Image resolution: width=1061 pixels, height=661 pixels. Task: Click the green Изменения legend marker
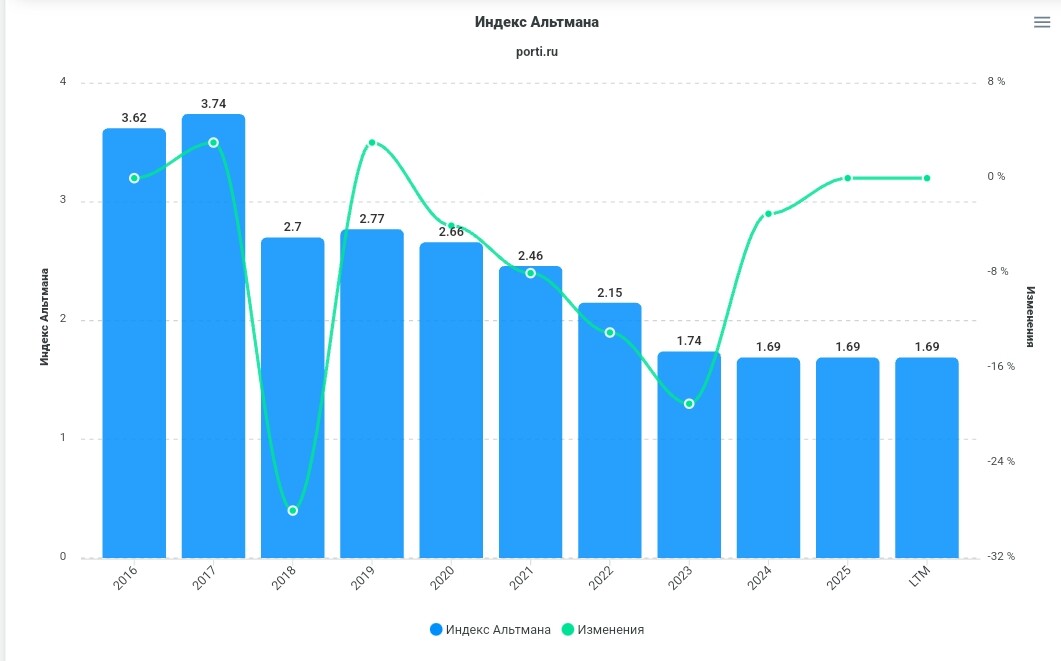coord(568,629)
